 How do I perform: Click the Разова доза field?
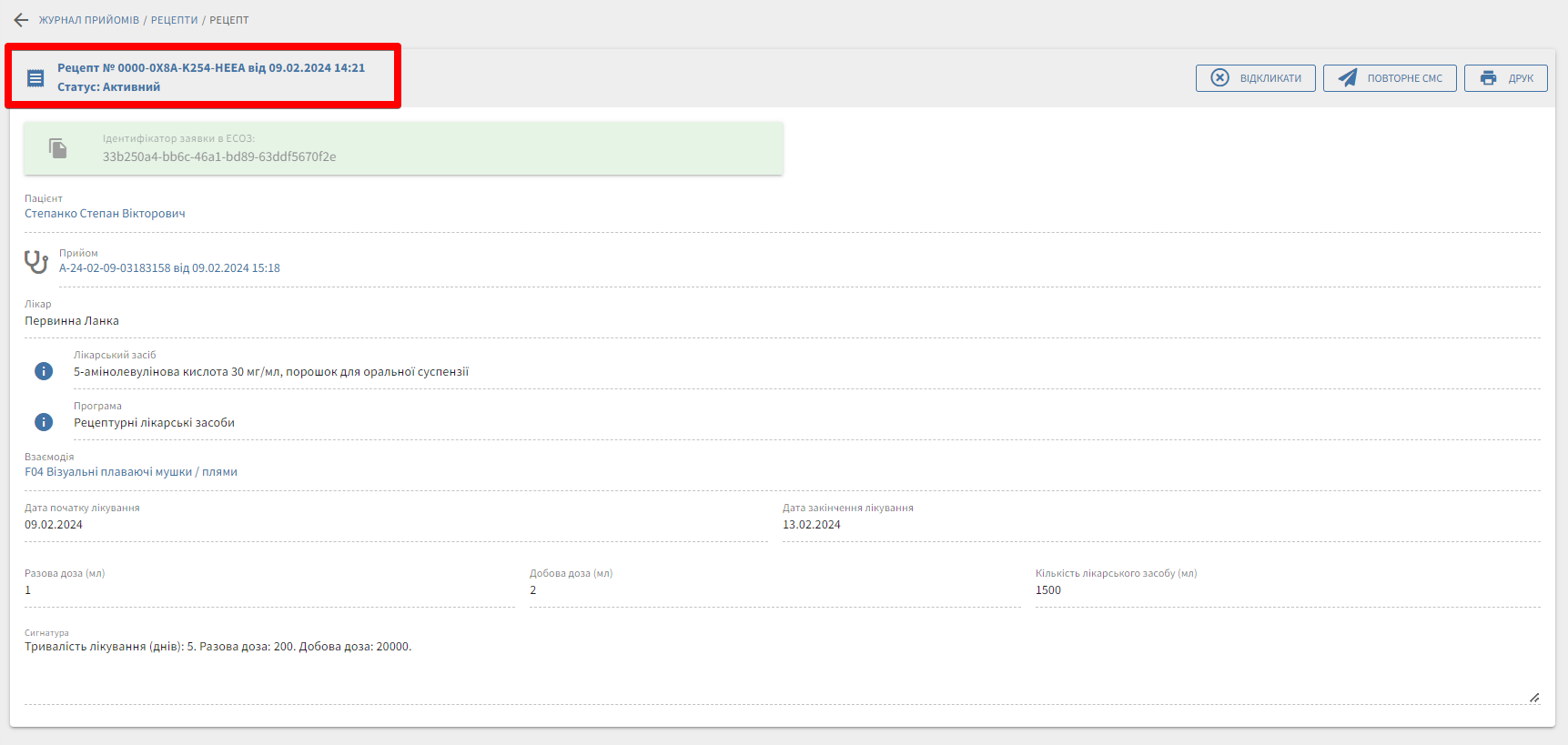pos(268,590)
